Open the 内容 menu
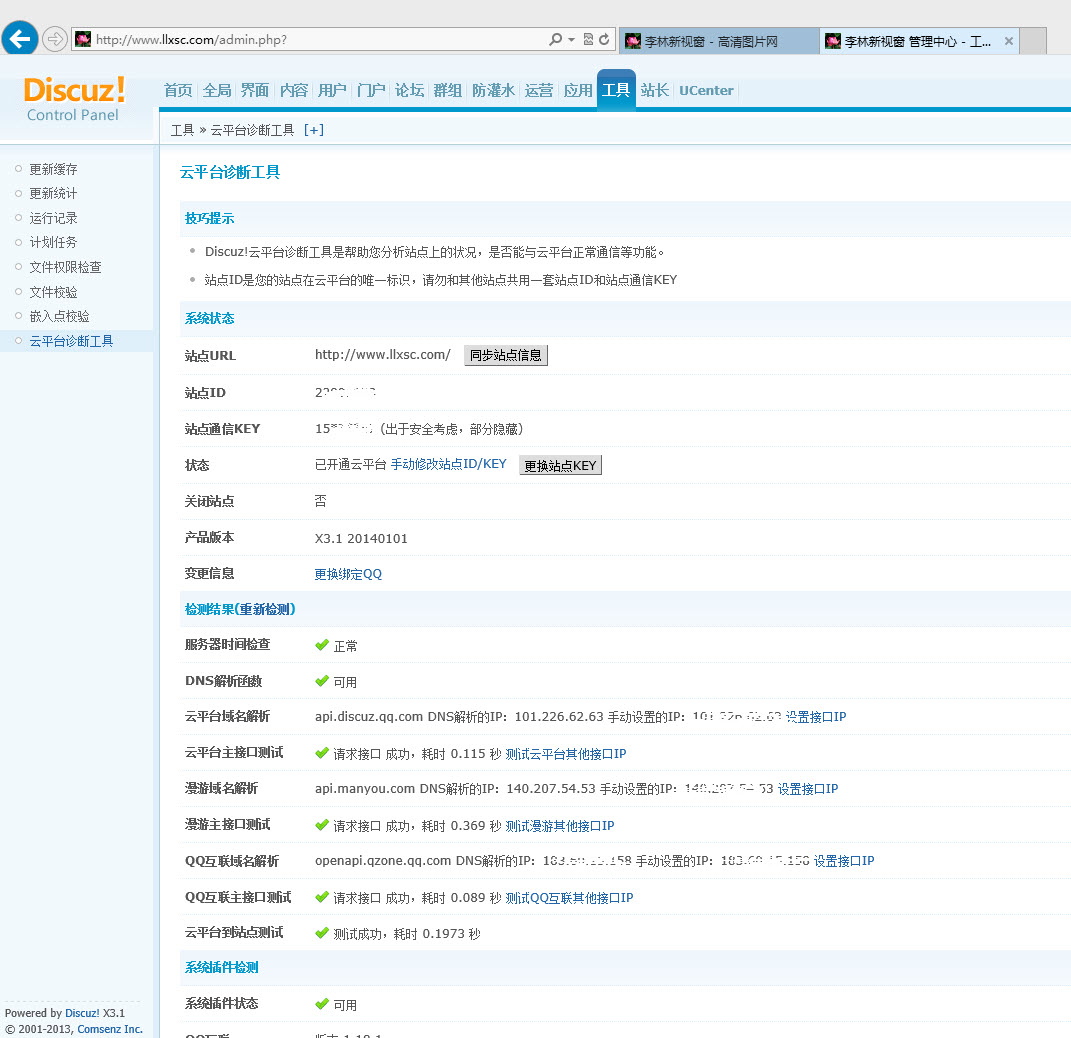The image size is (1071, 1038). tap(294, 90)
